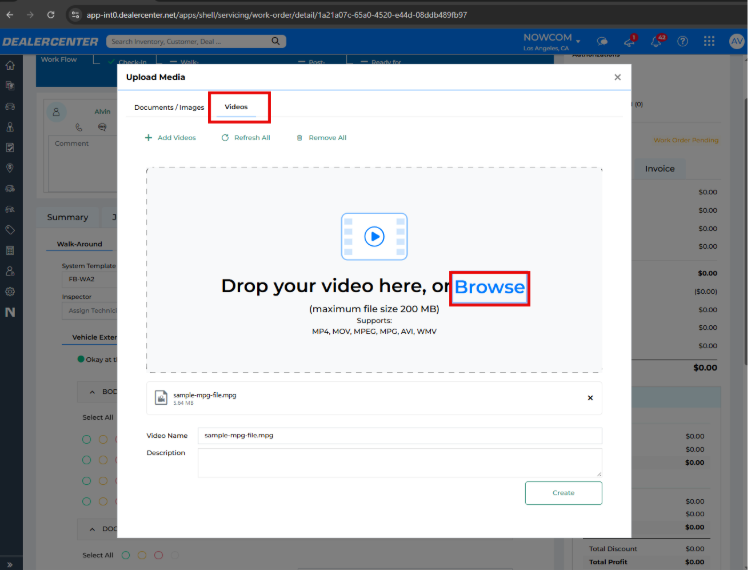Viewport: 748px width, 570px height.
Task: Open the car inventory sidebar icon
Action: pos(10,106)
